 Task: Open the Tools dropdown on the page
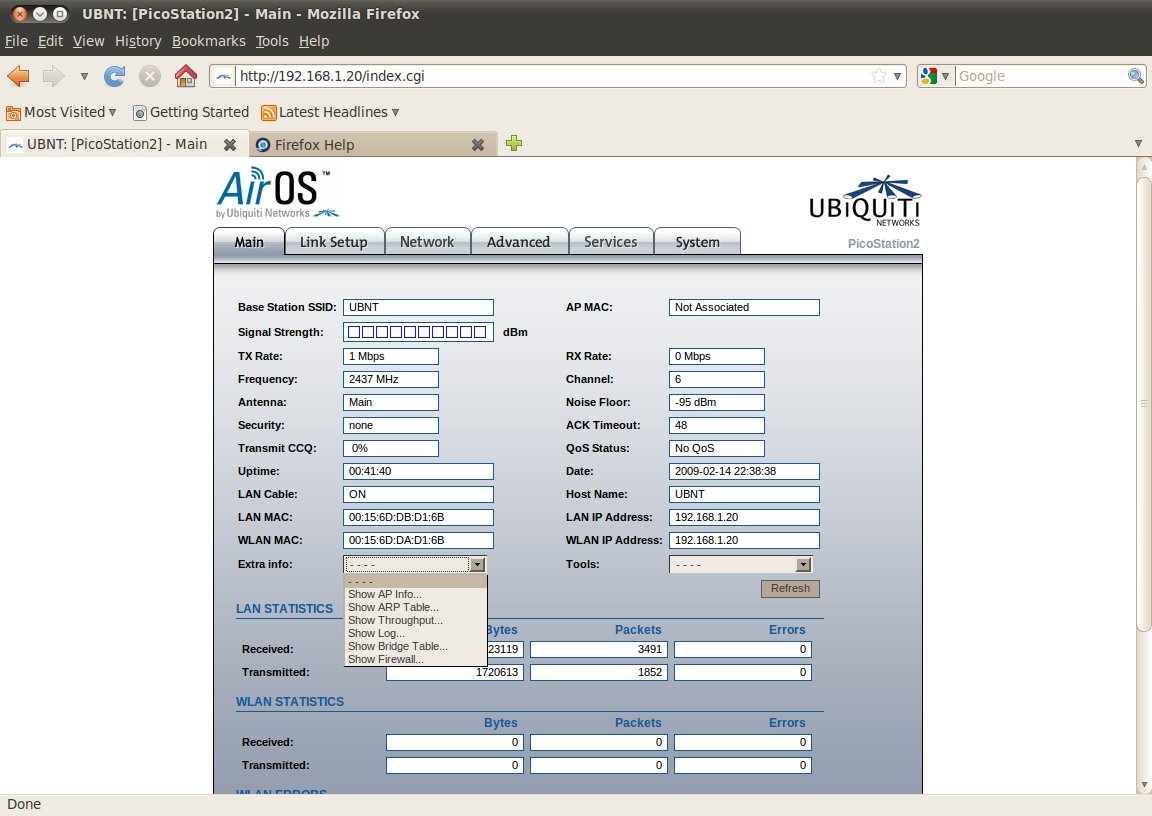point(740,564)
